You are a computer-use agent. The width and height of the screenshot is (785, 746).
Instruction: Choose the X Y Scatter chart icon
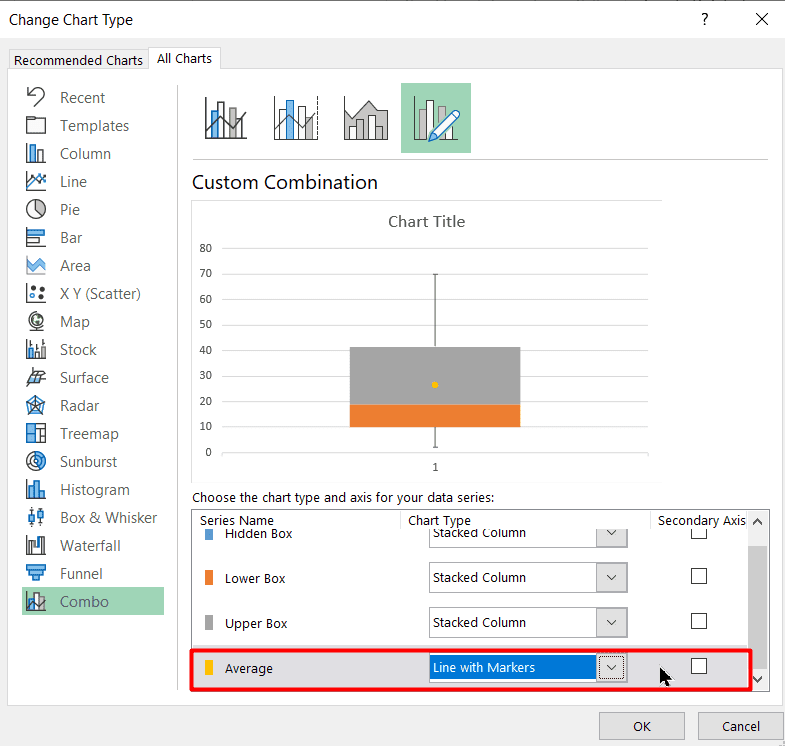[x=36, y=293]
